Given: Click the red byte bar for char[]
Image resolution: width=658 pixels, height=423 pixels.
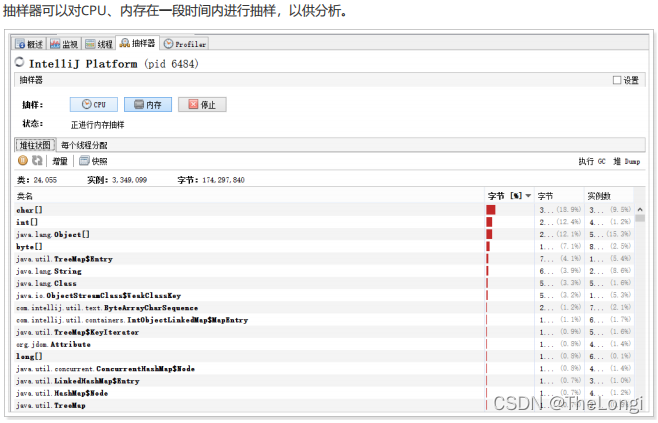Looking at the screenshot, I should (x=491, y=210).
